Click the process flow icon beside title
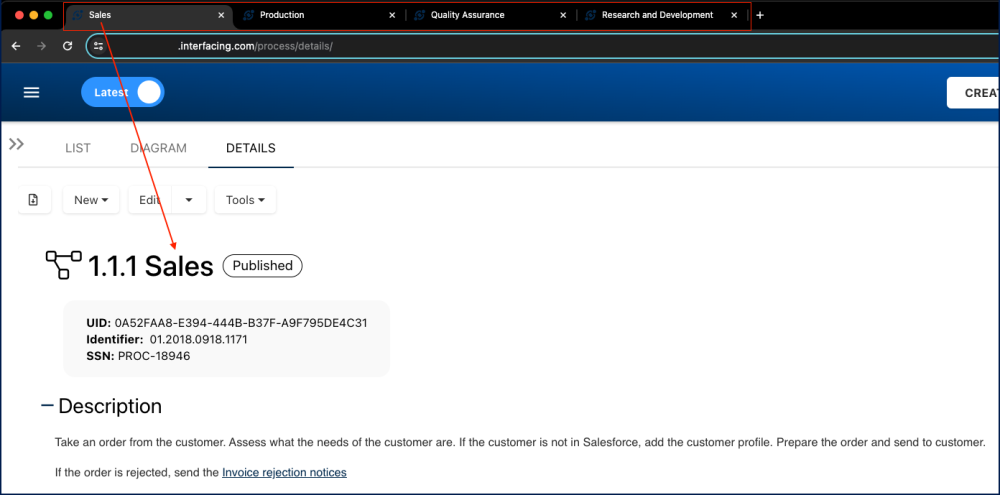The width and height of the screenshot is (1000, 495). point(64,265)
